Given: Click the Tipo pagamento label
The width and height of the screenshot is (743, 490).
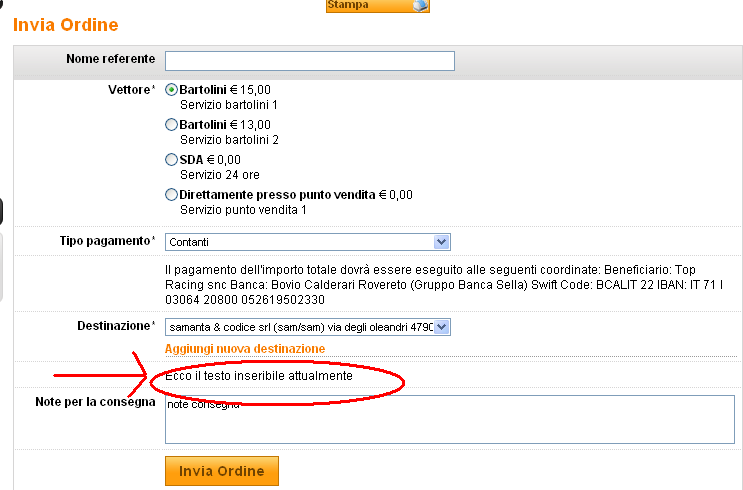Looking at the screenshot, I should point(108,241).
